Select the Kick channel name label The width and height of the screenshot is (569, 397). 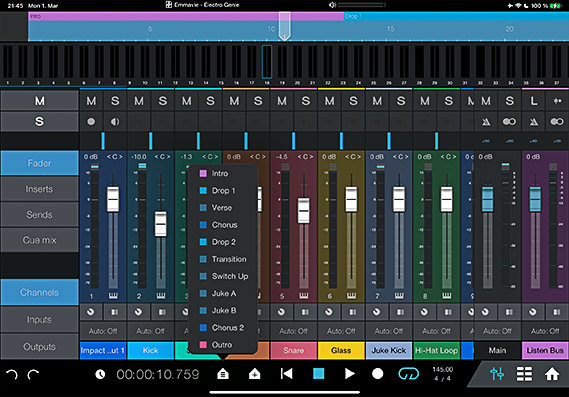(150, 350)
